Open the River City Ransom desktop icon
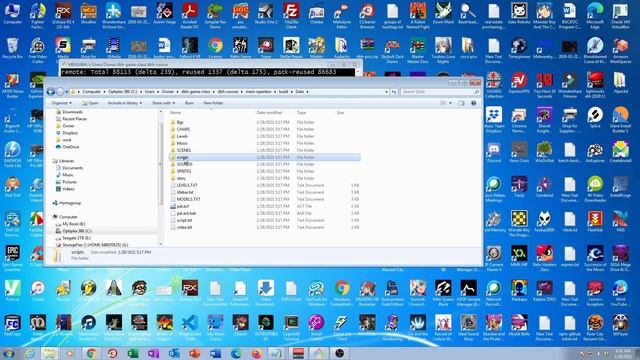Viewport: 640px width, 360px height. pyautogui.click(x=595, y=328)
